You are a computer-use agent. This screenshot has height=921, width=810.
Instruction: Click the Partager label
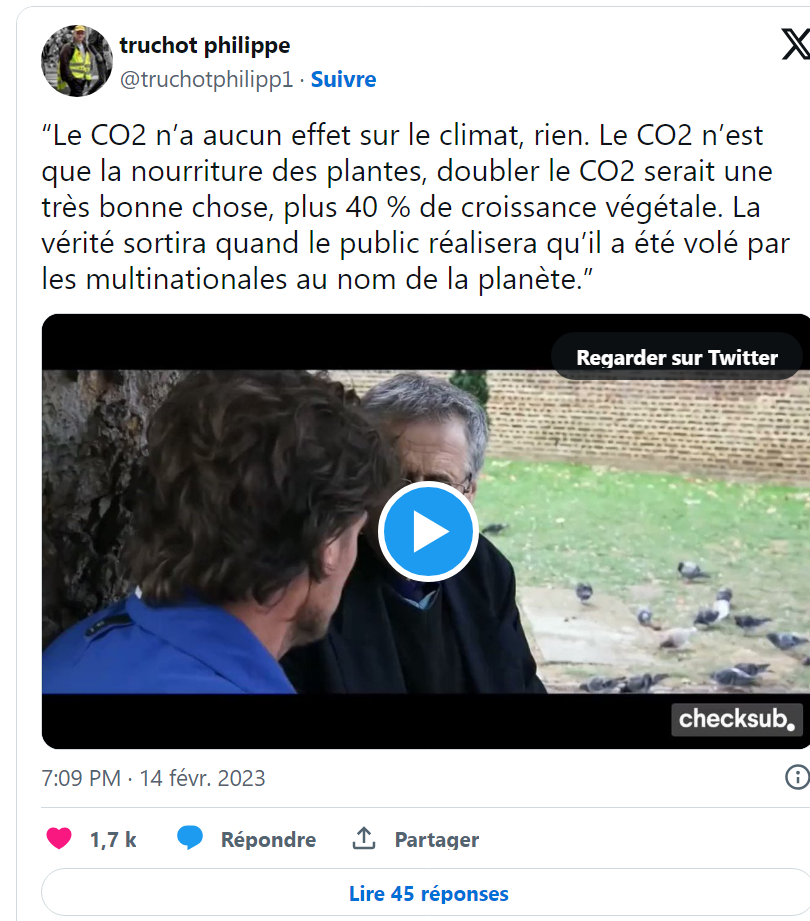click(x=436, y=840)
